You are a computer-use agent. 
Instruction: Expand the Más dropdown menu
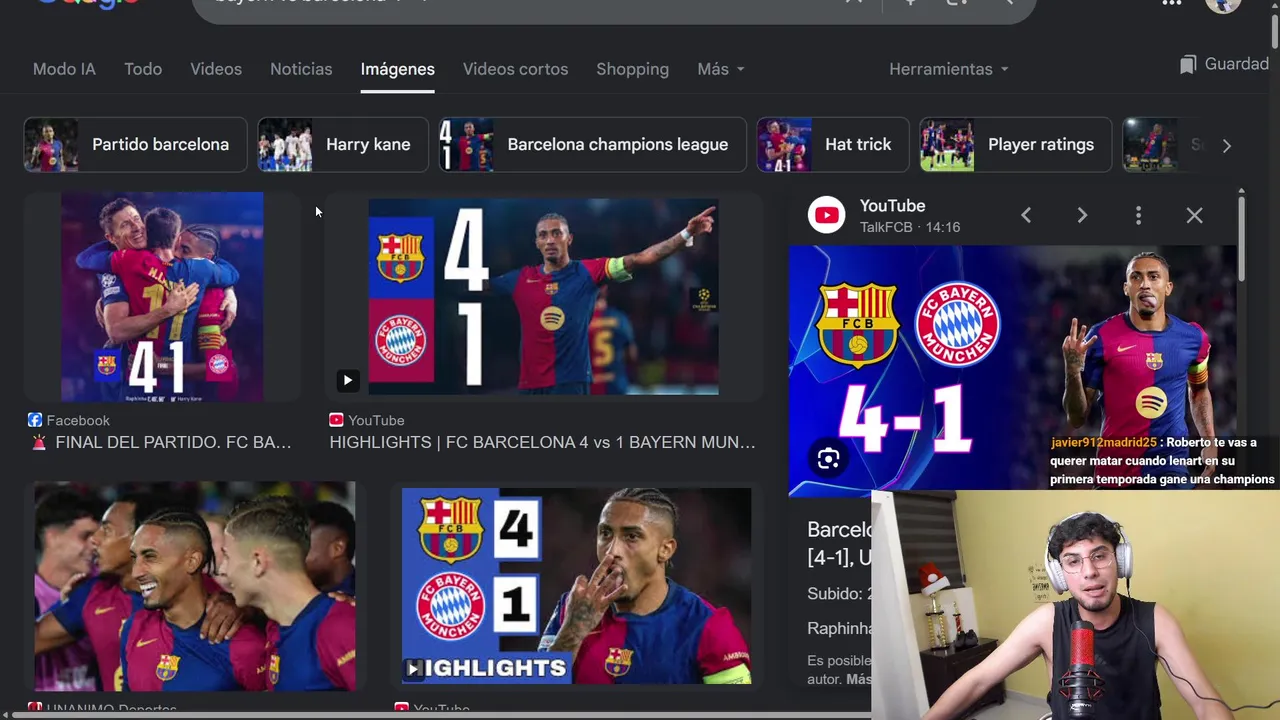[x=721, y=69]
